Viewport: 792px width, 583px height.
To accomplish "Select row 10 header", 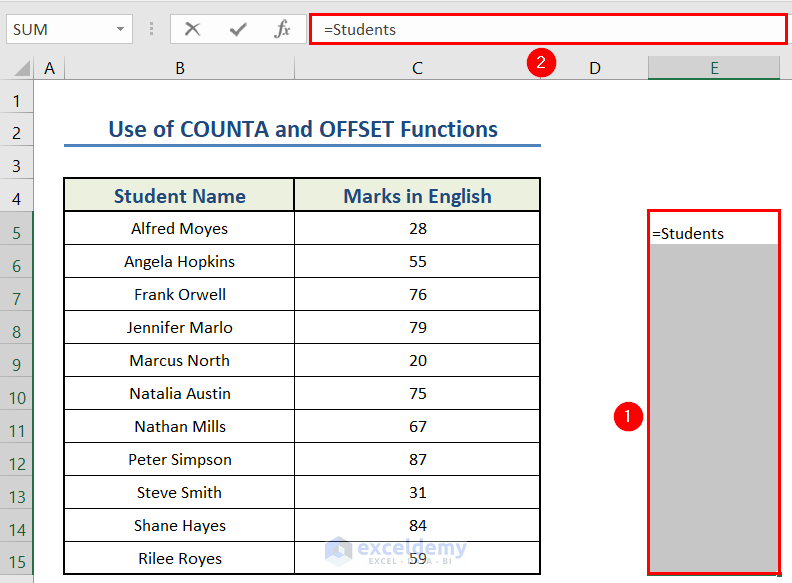I will coord(17,394).
